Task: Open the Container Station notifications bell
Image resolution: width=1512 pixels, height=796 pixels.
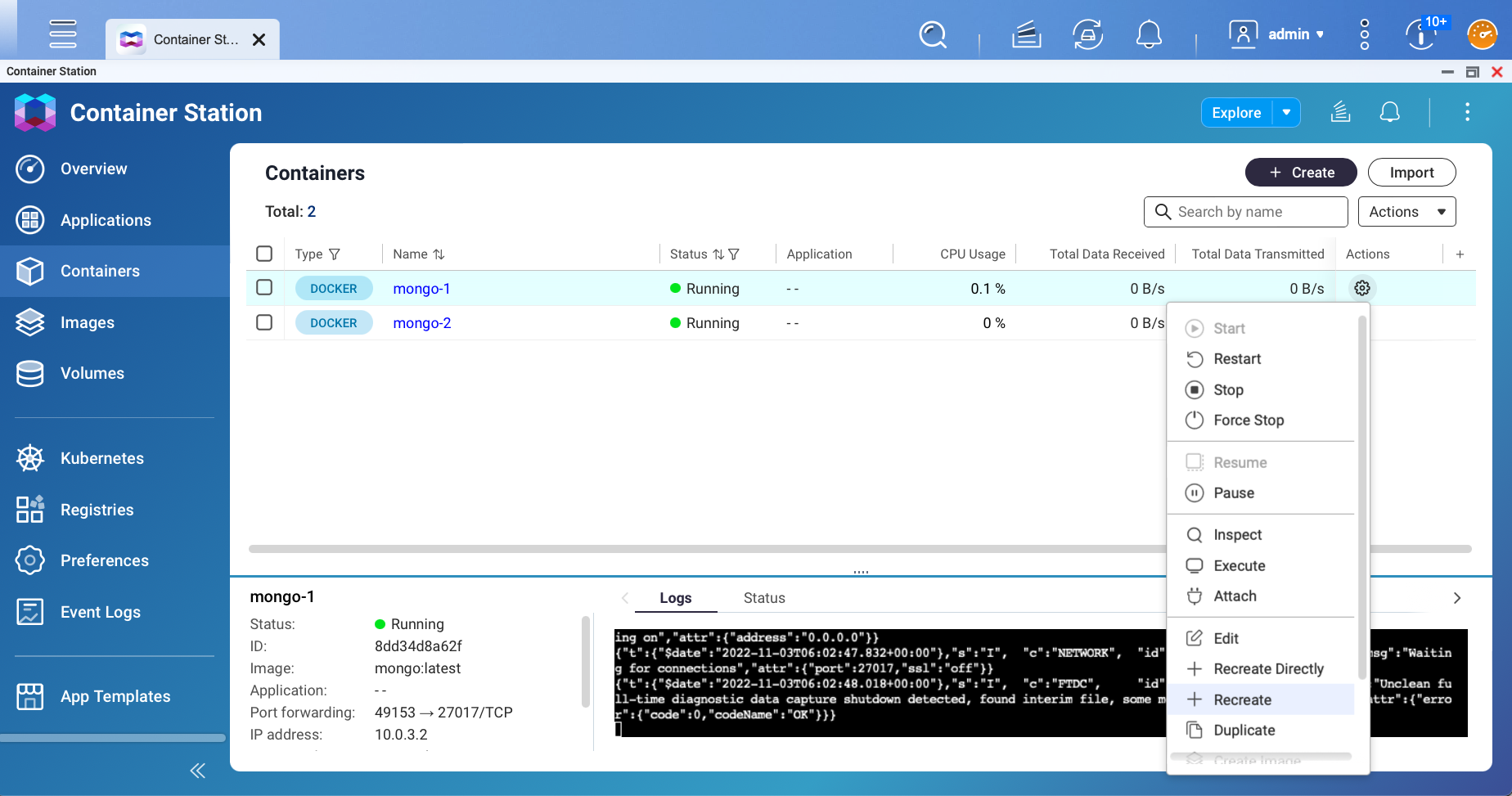Action: (x=1389, y=113)
